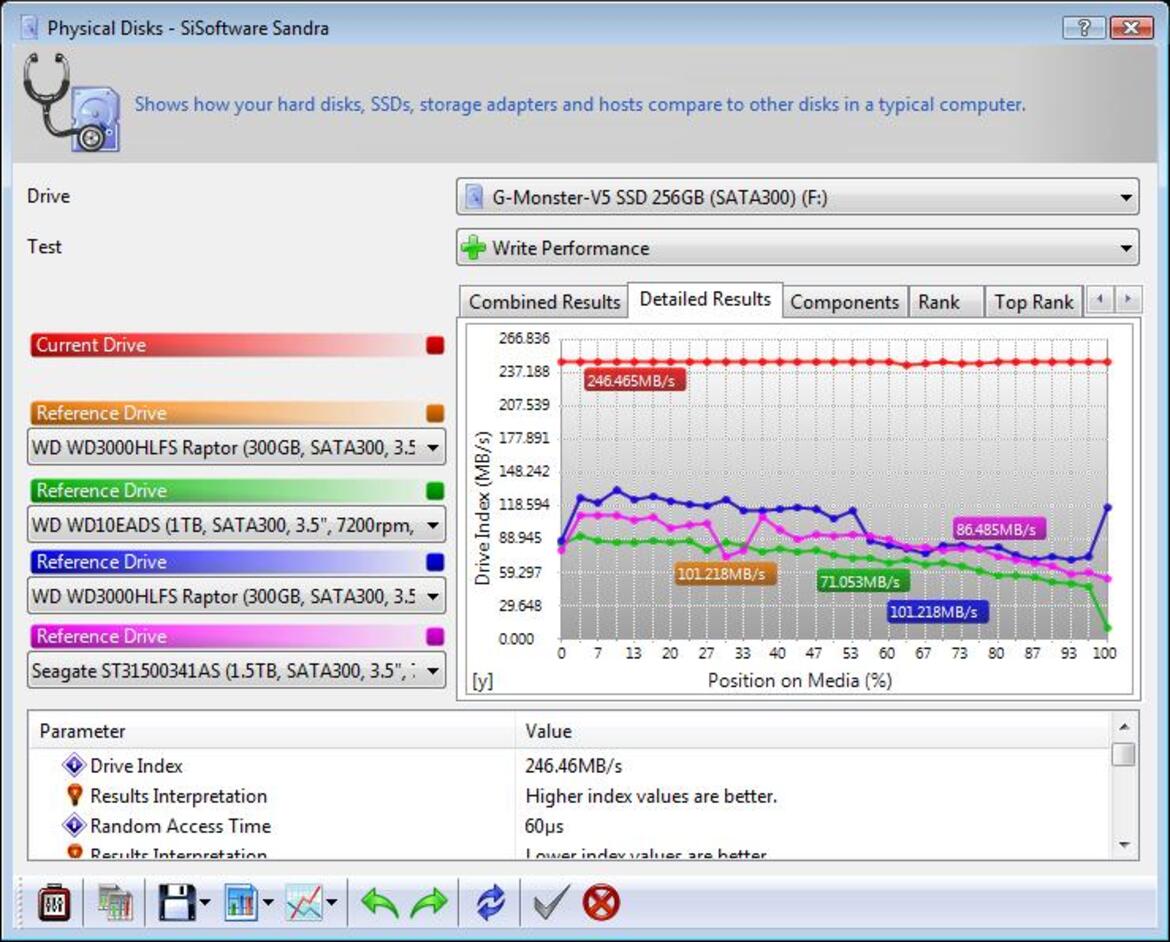Click the [y] axis button below chart

point(483,681)
